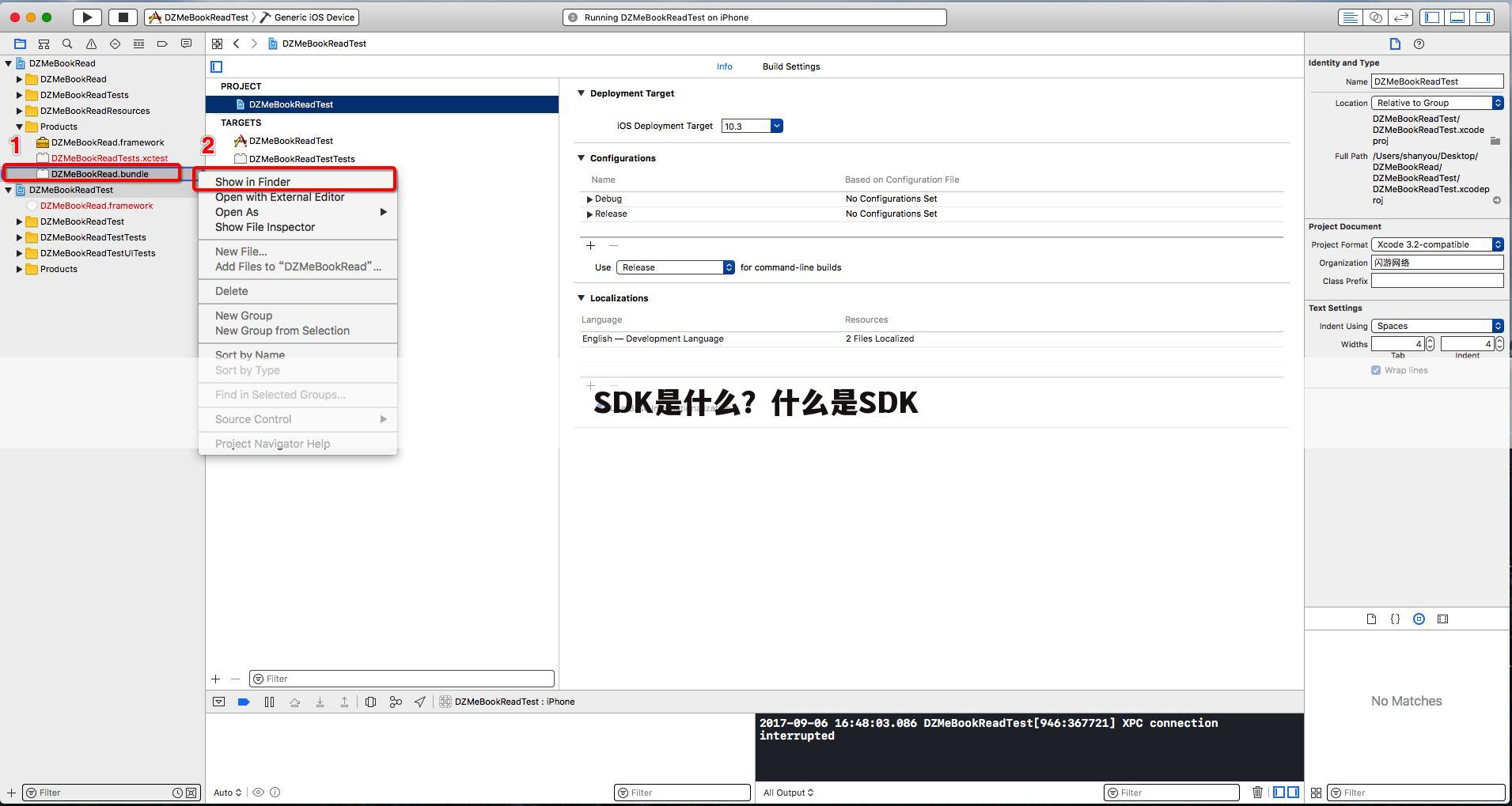Switch to the Build Settings tab
Image resolution: width=1512 pixels, height=806 pixels.
pyautogui.click(x=790, y=66)
